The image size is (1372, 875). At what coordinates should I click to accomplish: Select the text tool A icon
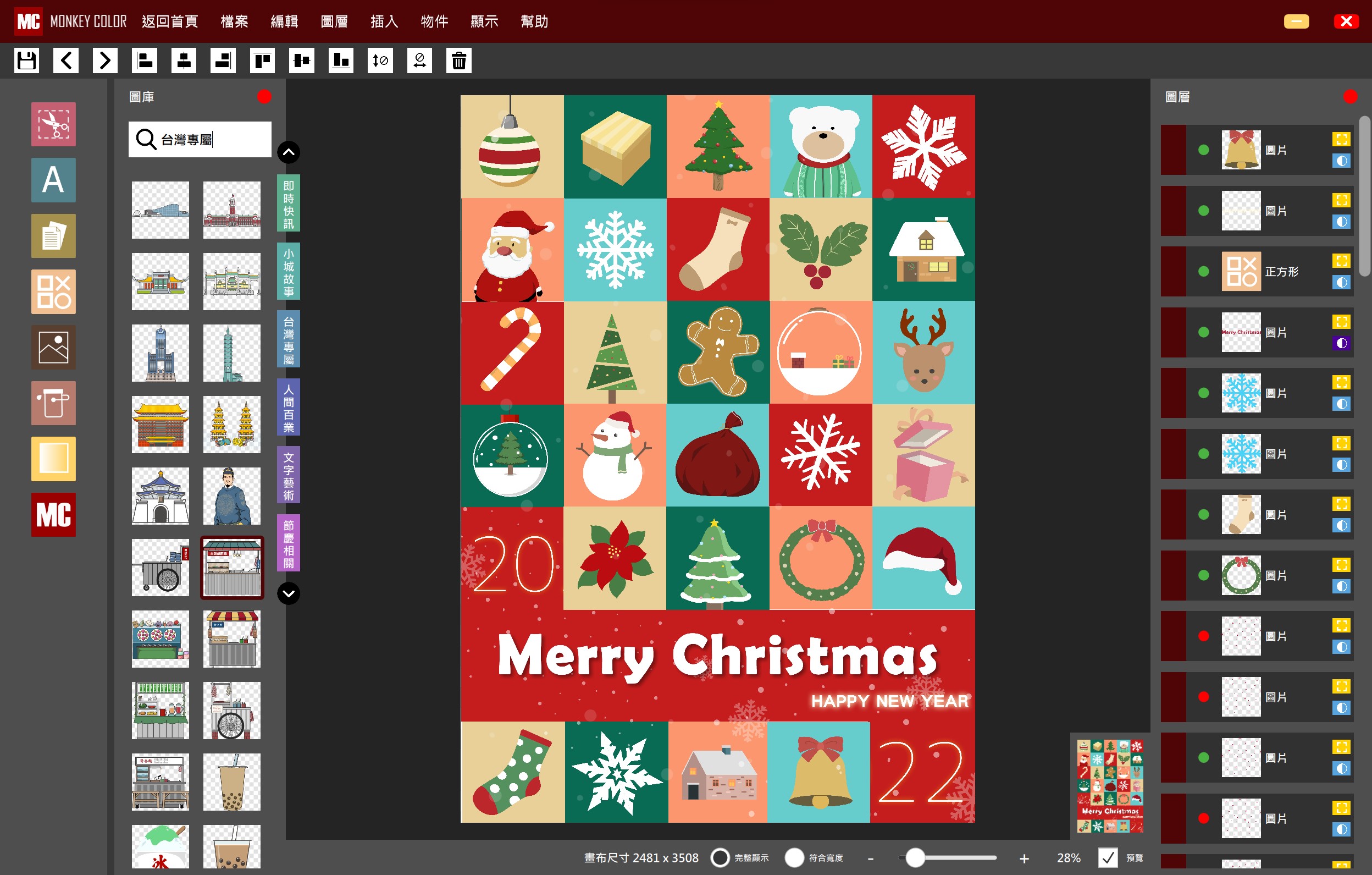(53, 180)
